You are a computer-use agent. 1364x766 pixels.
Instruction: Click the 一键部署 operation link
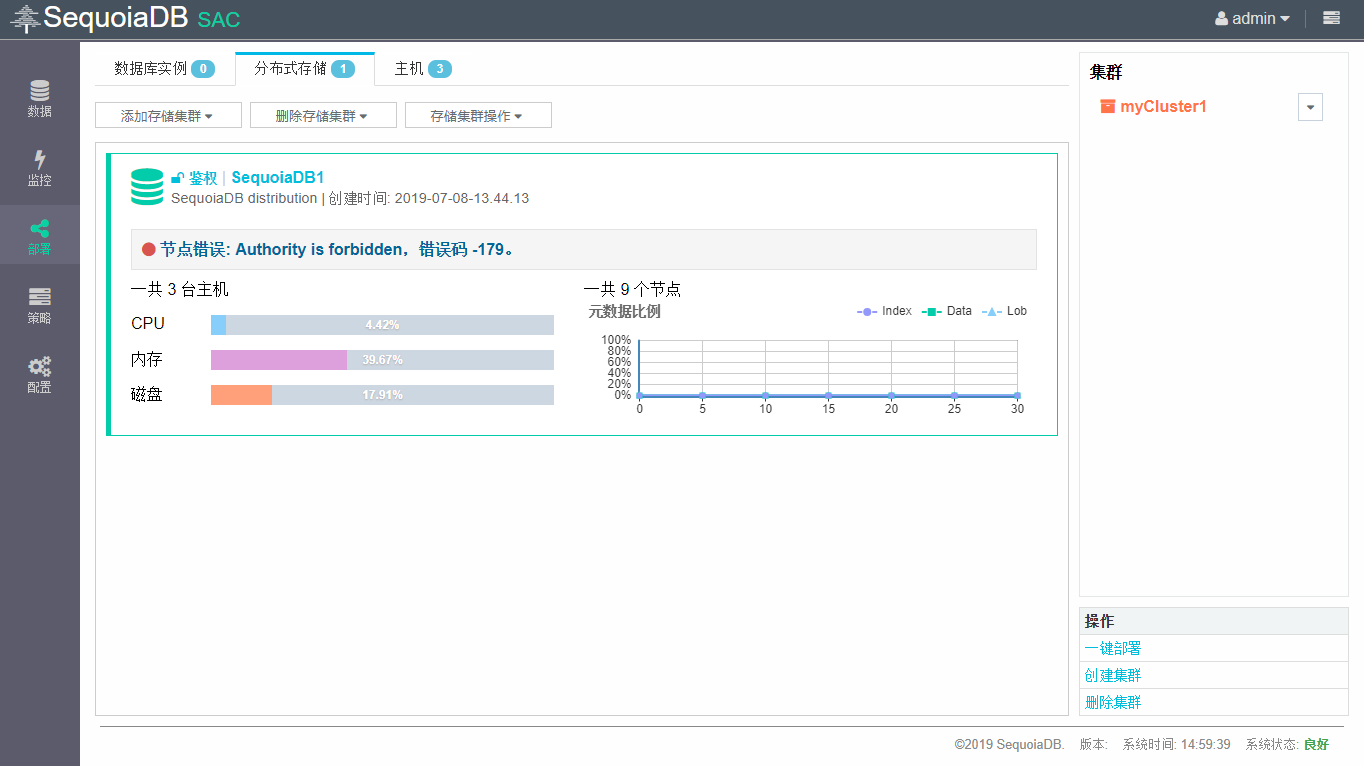click(1113, 648)
